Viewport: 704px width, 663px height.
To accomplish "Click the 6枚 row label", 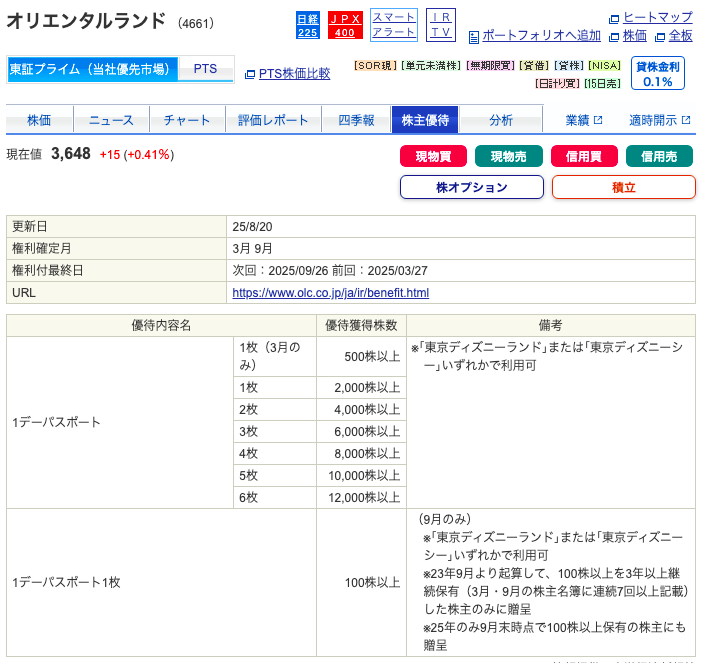I will coord(275,497).
